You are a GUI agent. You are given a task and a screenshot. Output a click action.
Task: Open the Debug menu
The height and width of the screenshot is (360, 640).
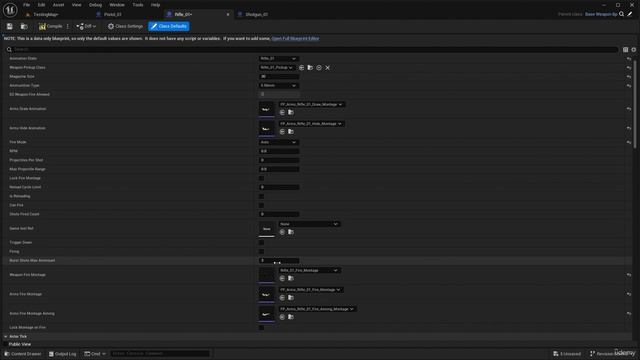point(95,5)
